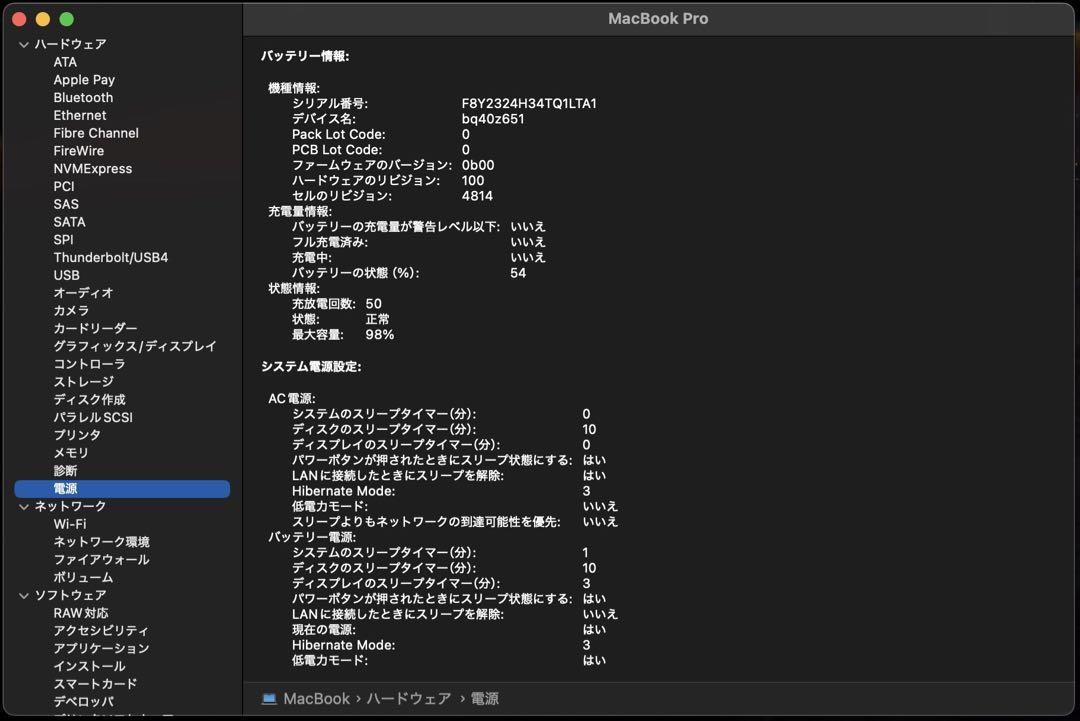Click the システム電源設定 heading
The height and width of the screenshot is (721, 1080).
tap(311, 367)
